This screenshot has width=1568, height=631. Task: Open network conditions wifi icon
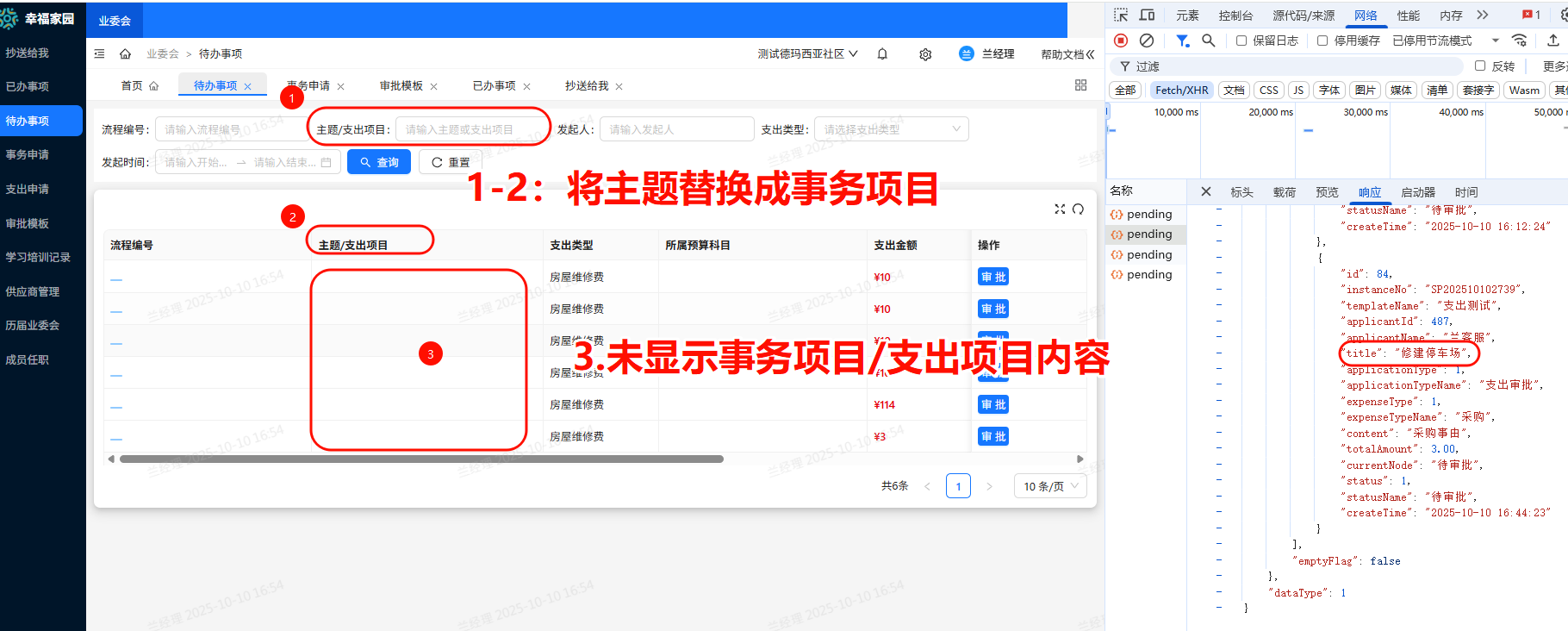pos(1520,41)
